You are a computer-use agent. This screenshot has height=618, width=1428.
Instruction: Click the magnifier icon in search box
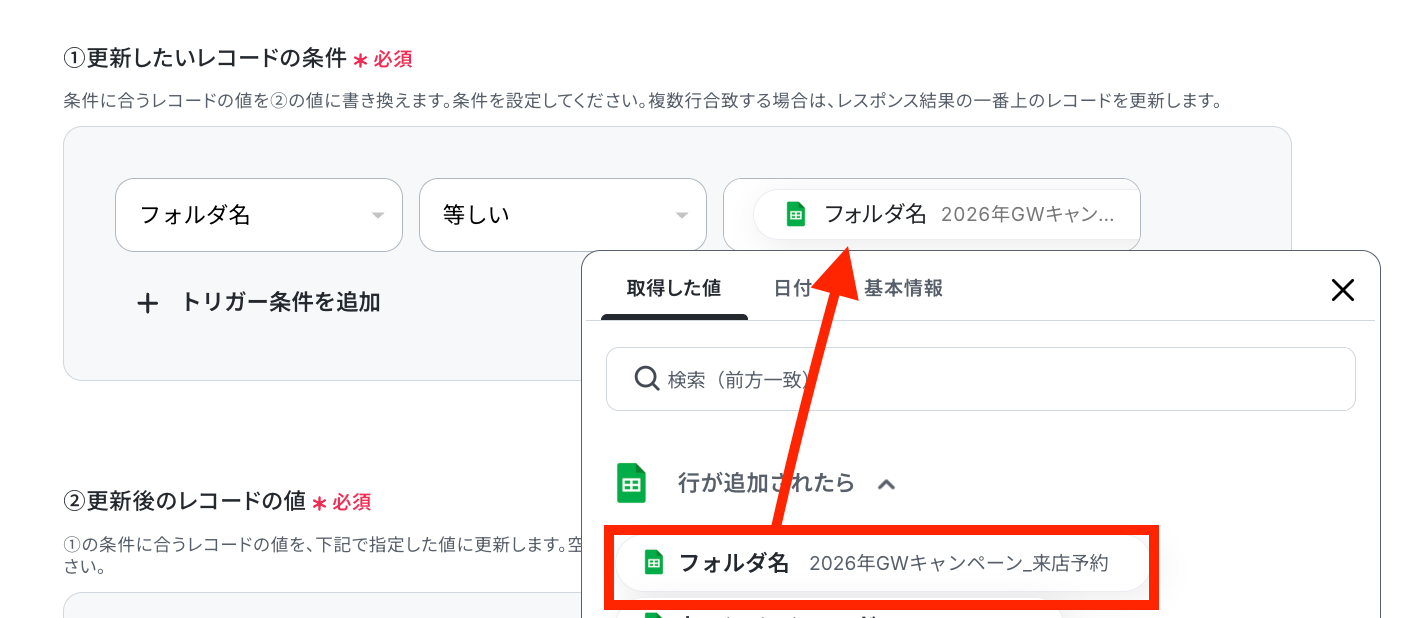click(x=647, y=379)
